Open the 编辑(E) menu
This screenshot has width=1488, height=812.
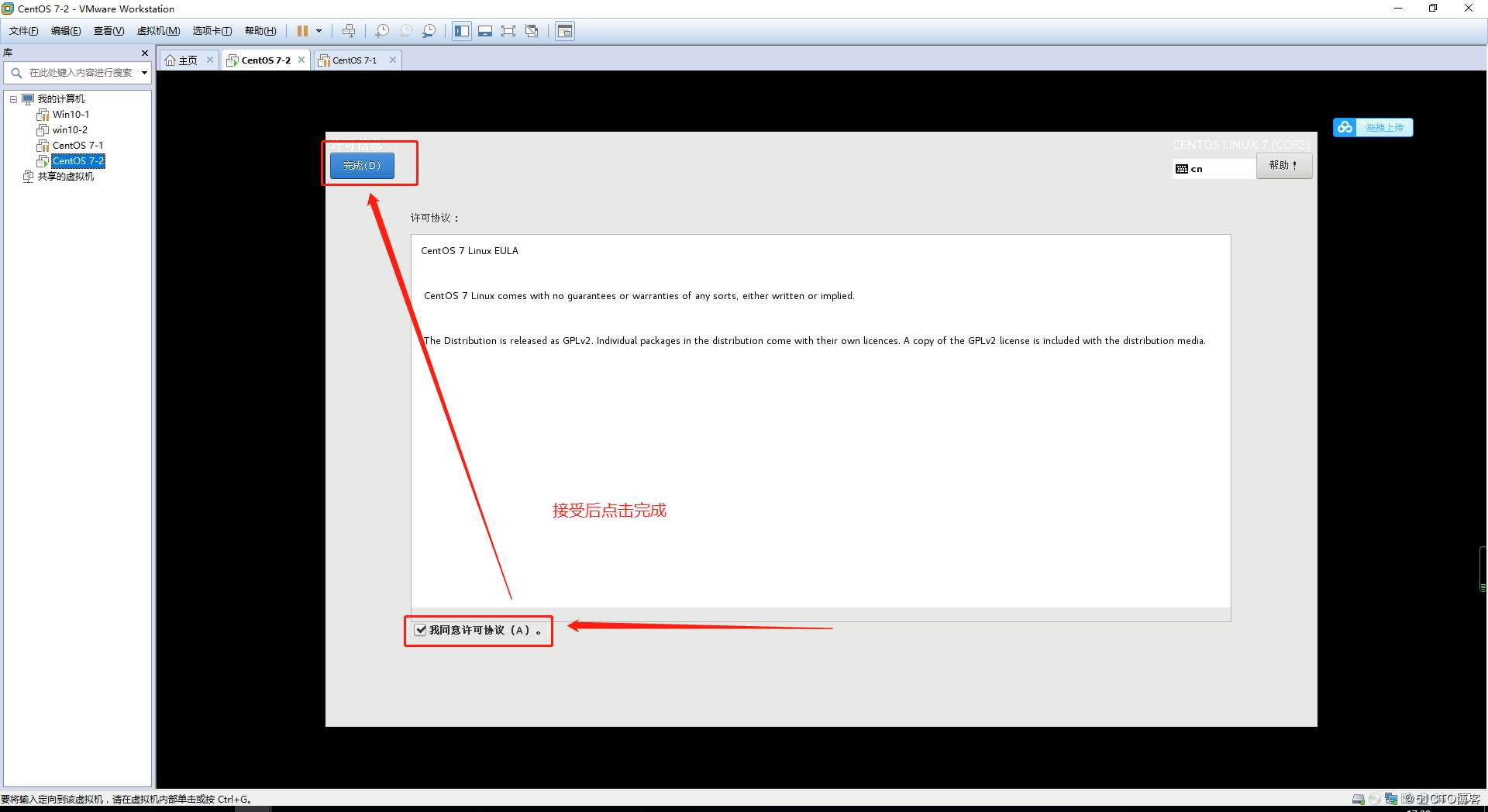66,31
